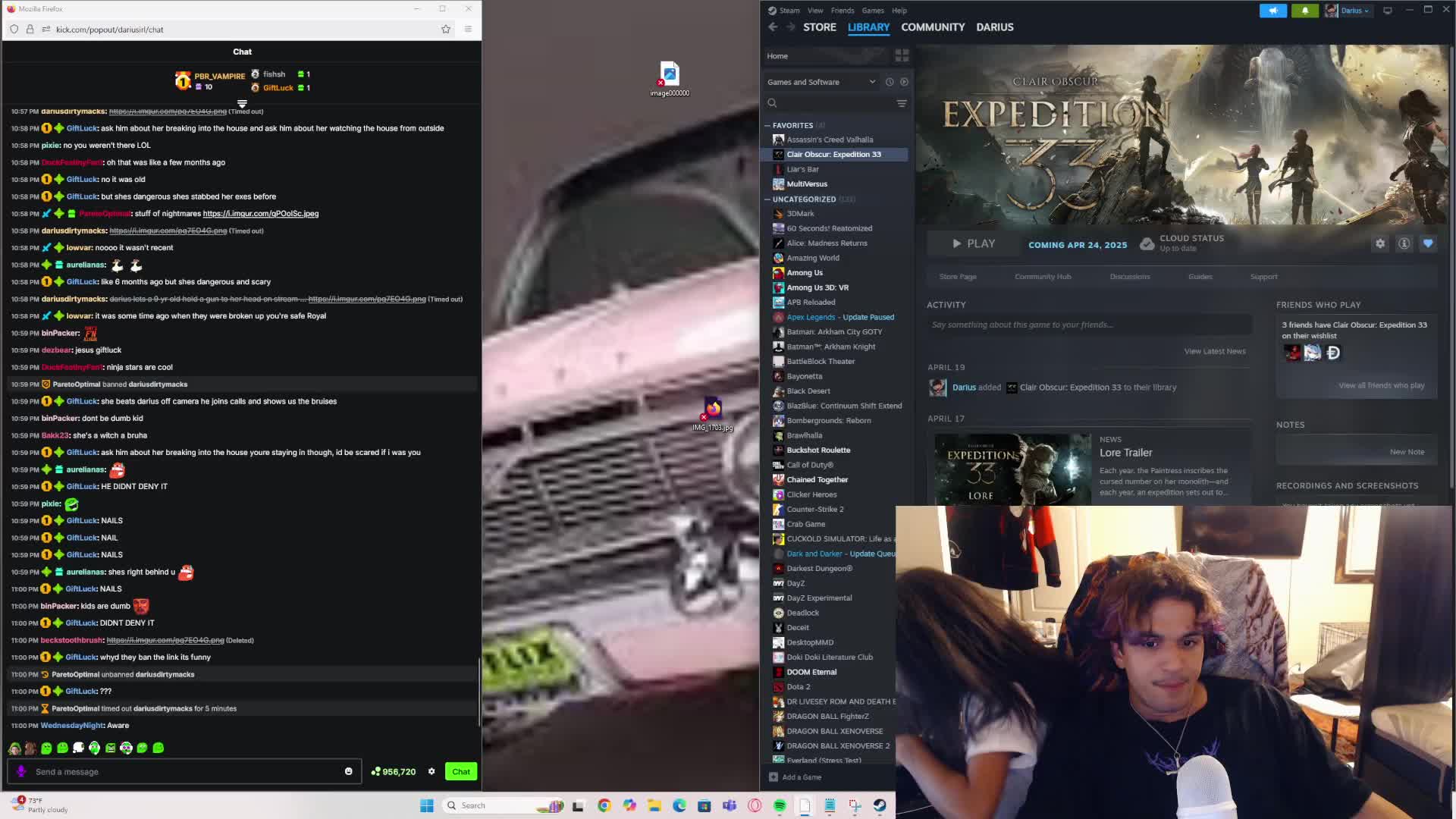Open Store Page link for the game
Screen dimensions: 1456x819
click(958, 277)
